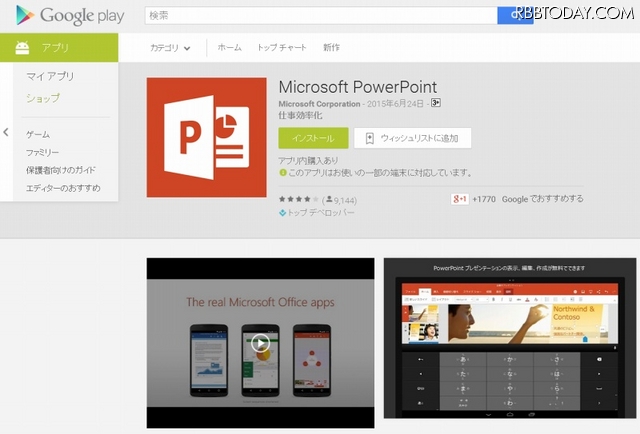Click the star rating row
This screenshot has height=434, width=640.
click(x=298, y=199)
